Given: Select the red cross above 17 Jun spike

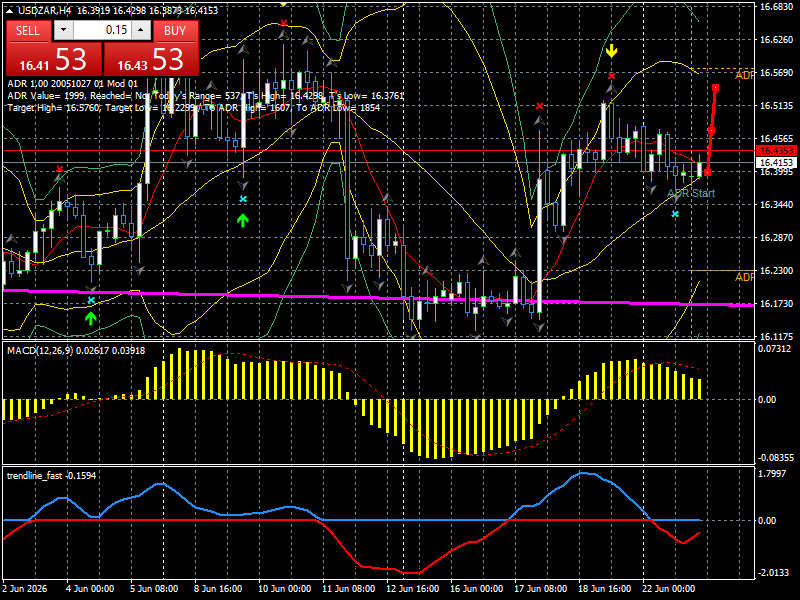Looking at the screenshot, I should (x=539, y=106).
